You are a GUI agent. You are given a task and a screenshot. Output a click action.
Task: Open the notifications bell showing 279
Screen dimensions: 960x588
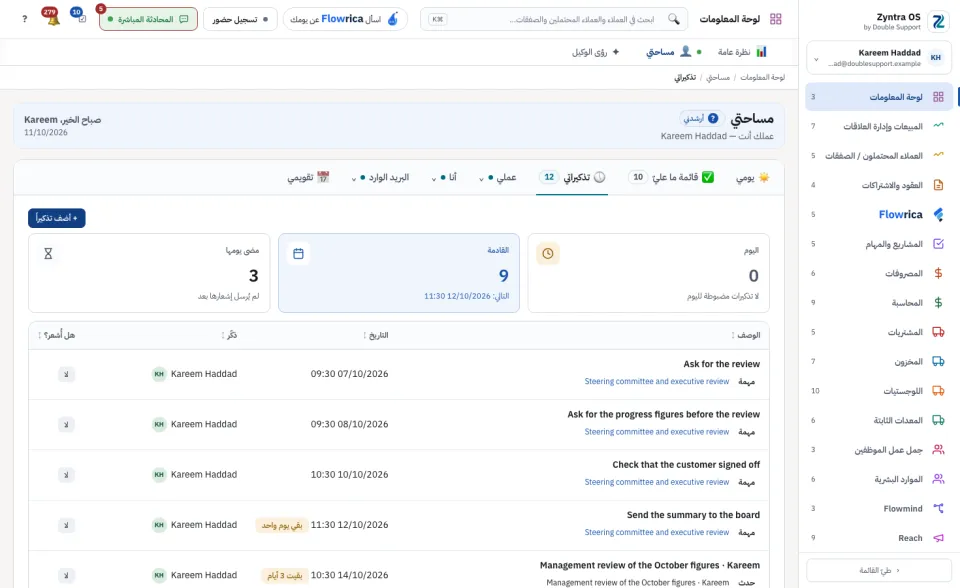tap(52, 17)
